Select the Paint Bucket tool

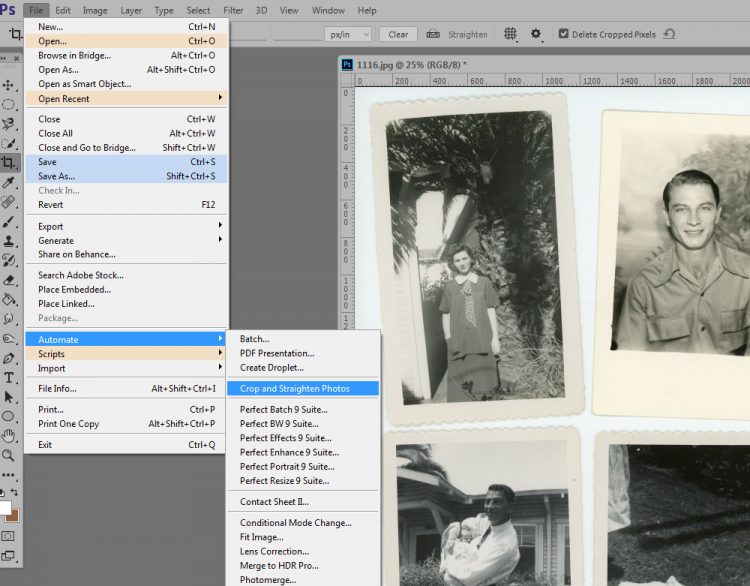click(8, 300)
